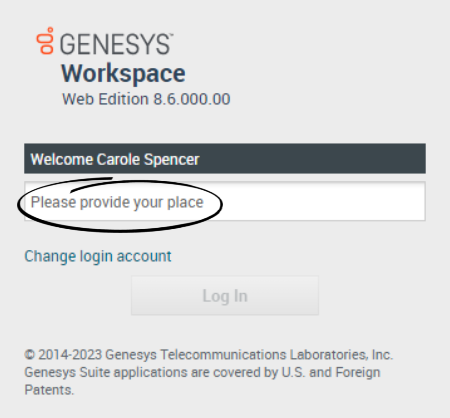Open the Change login account link

[98, 257]
